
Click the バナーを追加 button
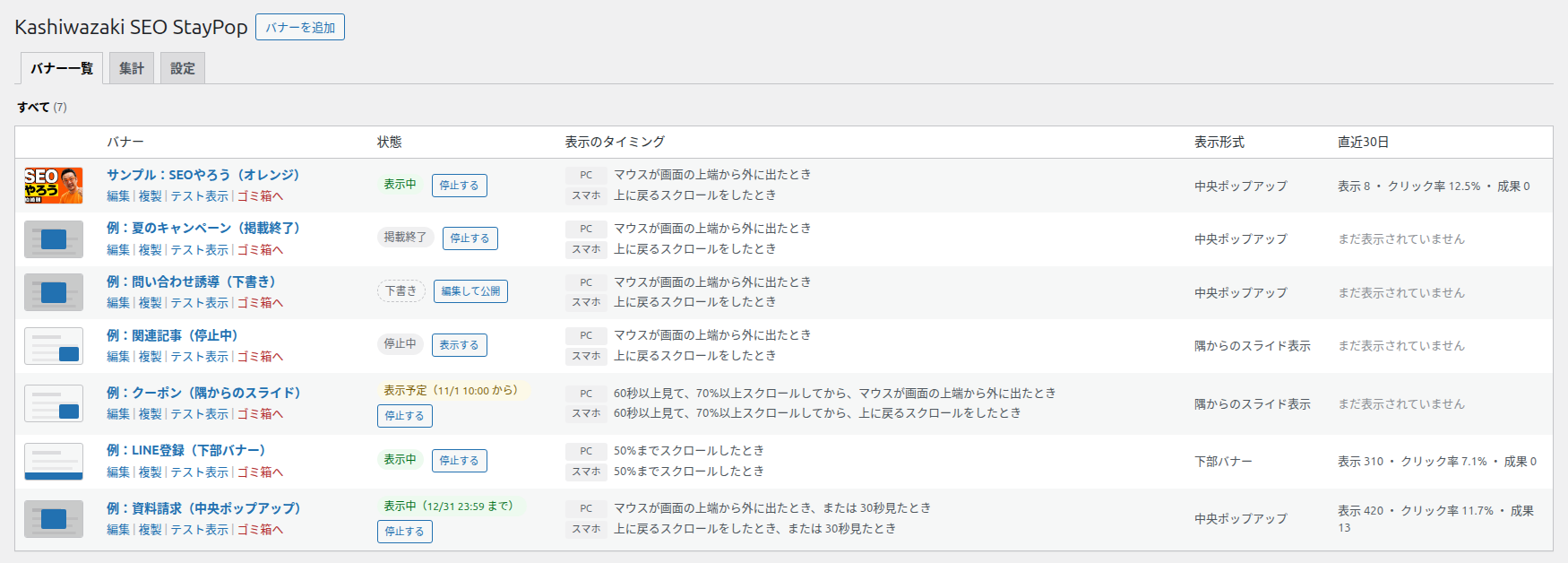click(x=300, y=27)
